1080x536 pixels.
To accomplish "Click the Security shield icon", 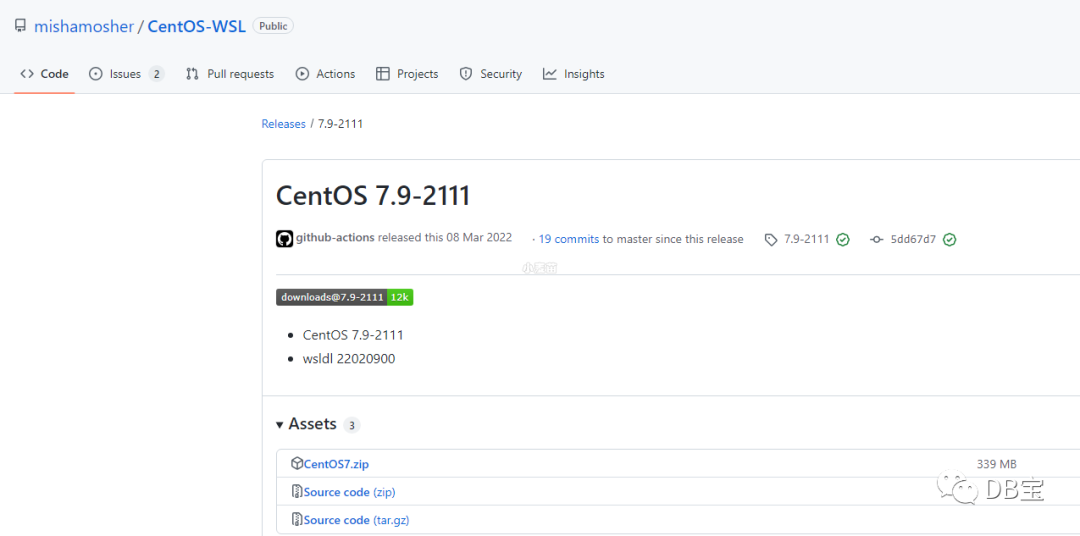I will (x=466, y=74).
